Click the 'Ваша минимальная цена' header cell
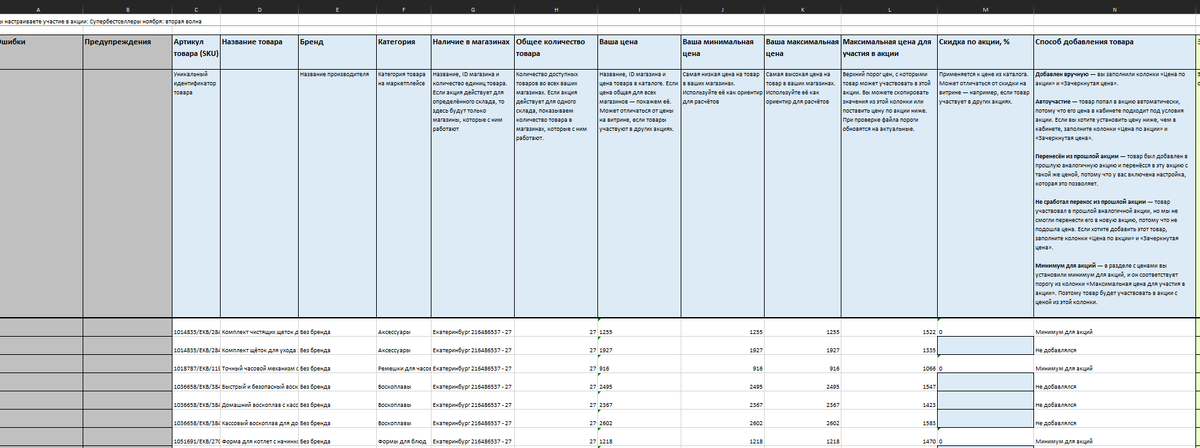This screenshot has height=448, width=1200. tap(721, 50)
